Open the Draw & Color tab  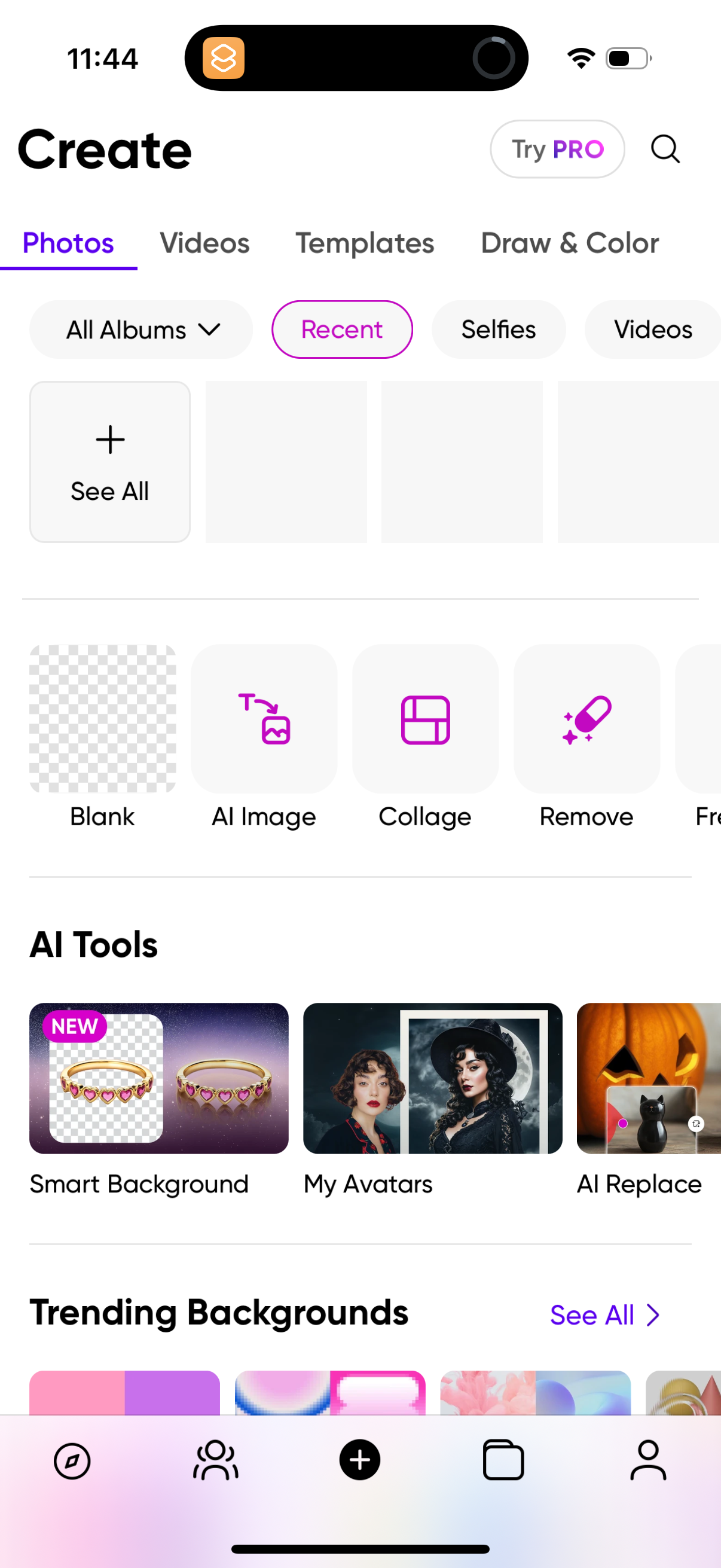click(570, 243)
